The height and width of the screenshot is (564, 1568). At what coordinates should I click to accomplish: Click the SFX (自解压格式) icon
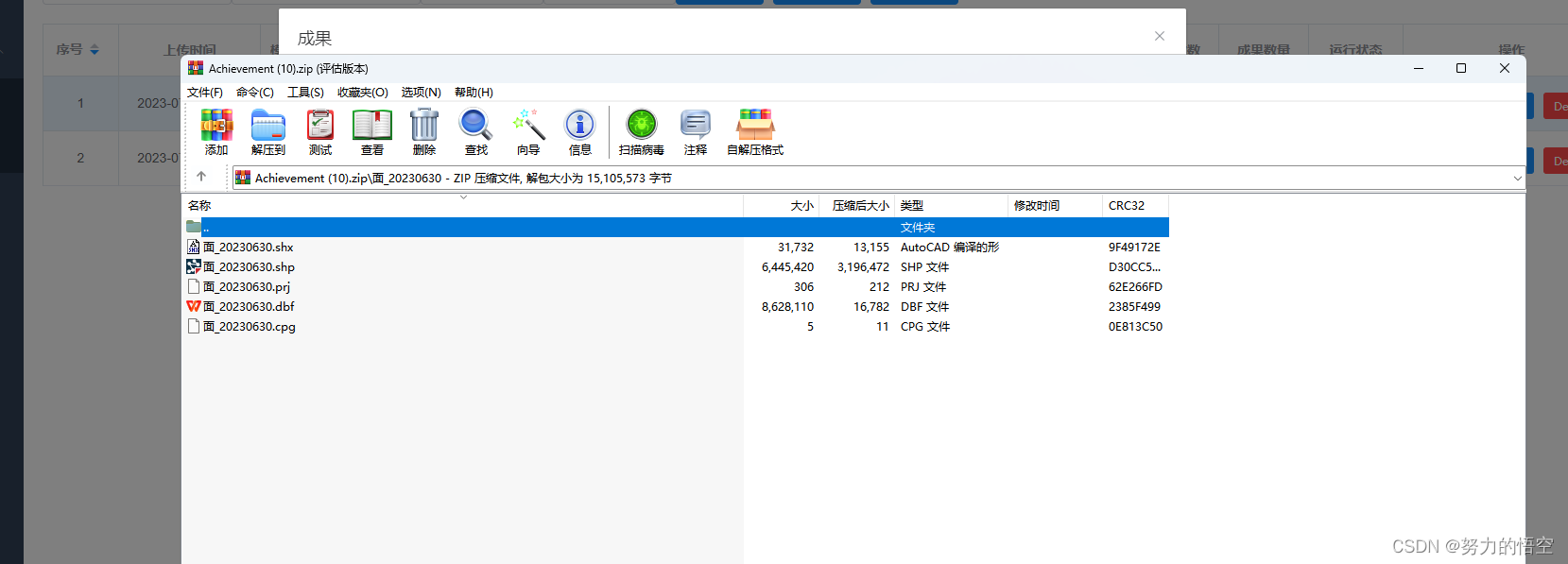pyautogui.click(x=755, y=125)
